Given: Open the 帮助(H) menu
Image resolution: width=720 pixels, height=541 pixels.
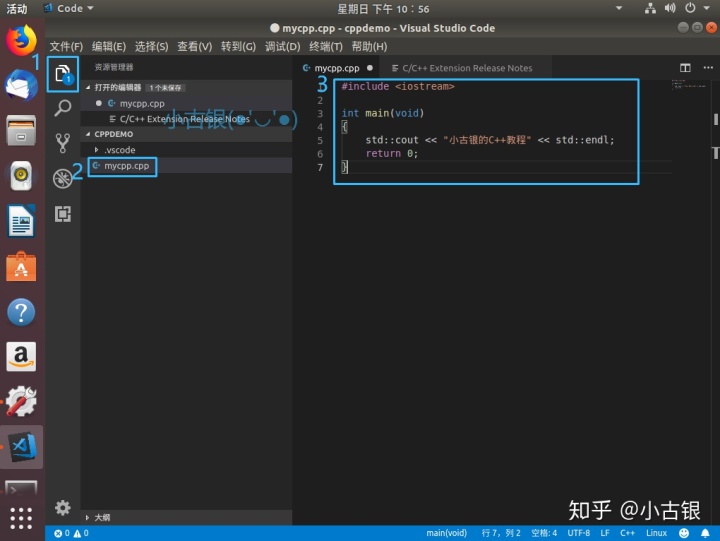Looking at the screenshot, I should point(369,46).
